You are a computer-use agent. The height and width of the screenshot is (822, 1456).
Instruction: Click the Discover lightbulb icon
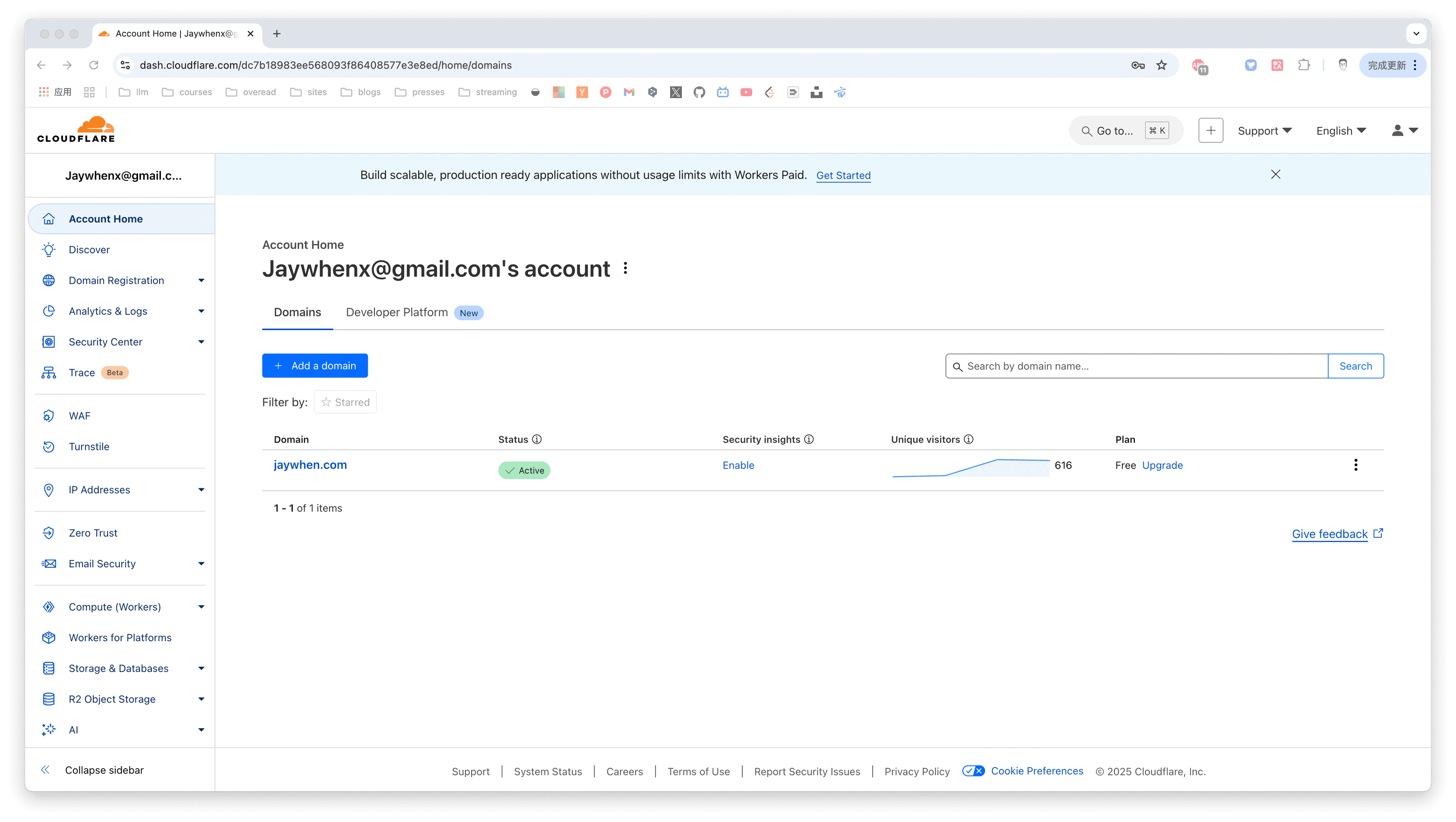pyautogui.click(x=49, y=250)
